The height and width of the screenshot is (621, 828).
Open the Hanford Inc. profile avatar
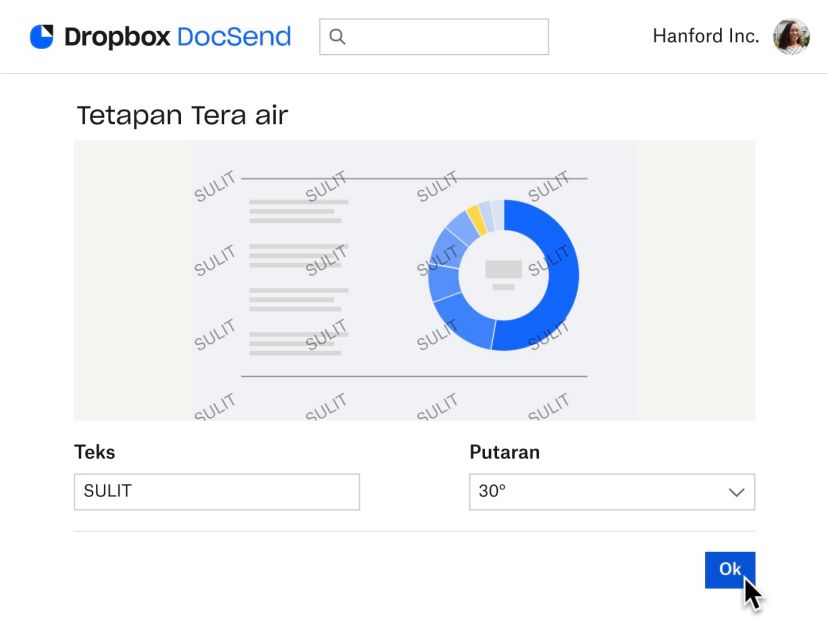click(x=792, y=37)
